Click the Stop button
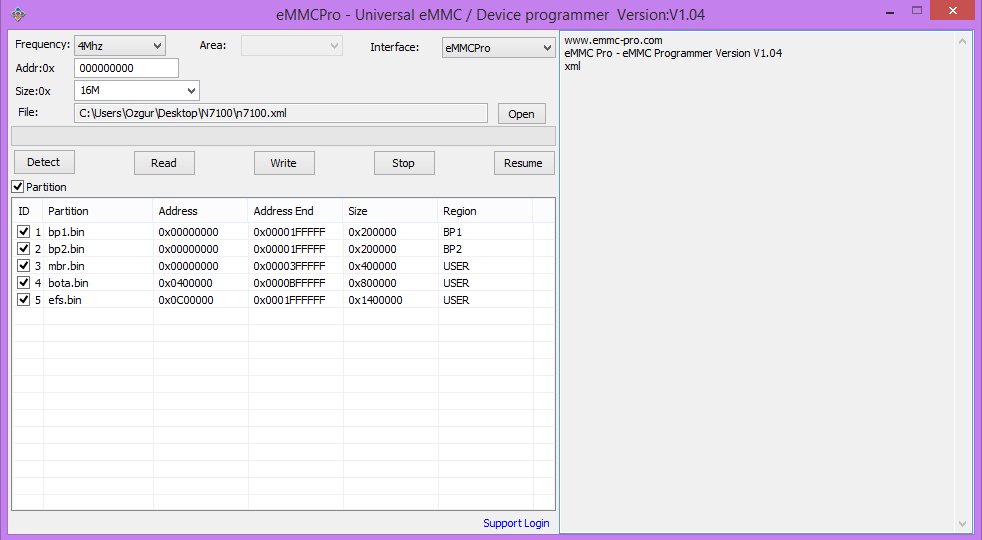Screen dimensions: 982x540 404,163
